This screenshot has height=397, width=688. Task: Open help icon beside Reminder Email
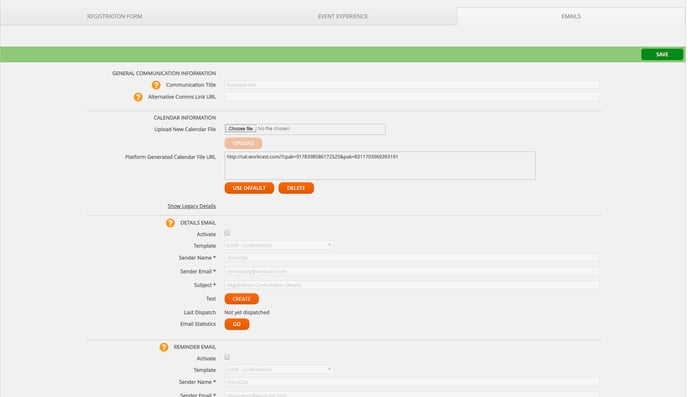click(x=164, y=347)
